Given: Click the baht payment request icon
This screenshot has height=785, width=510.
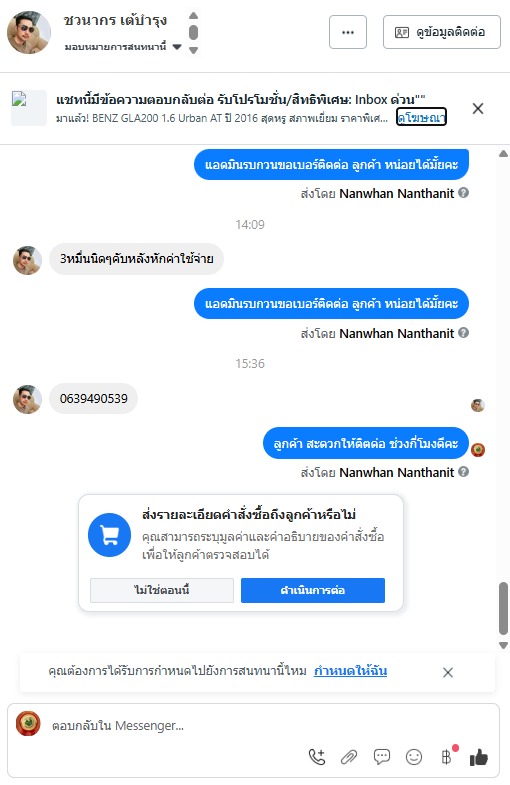Looking at the screenshot, I should click(x=446, y=757).
